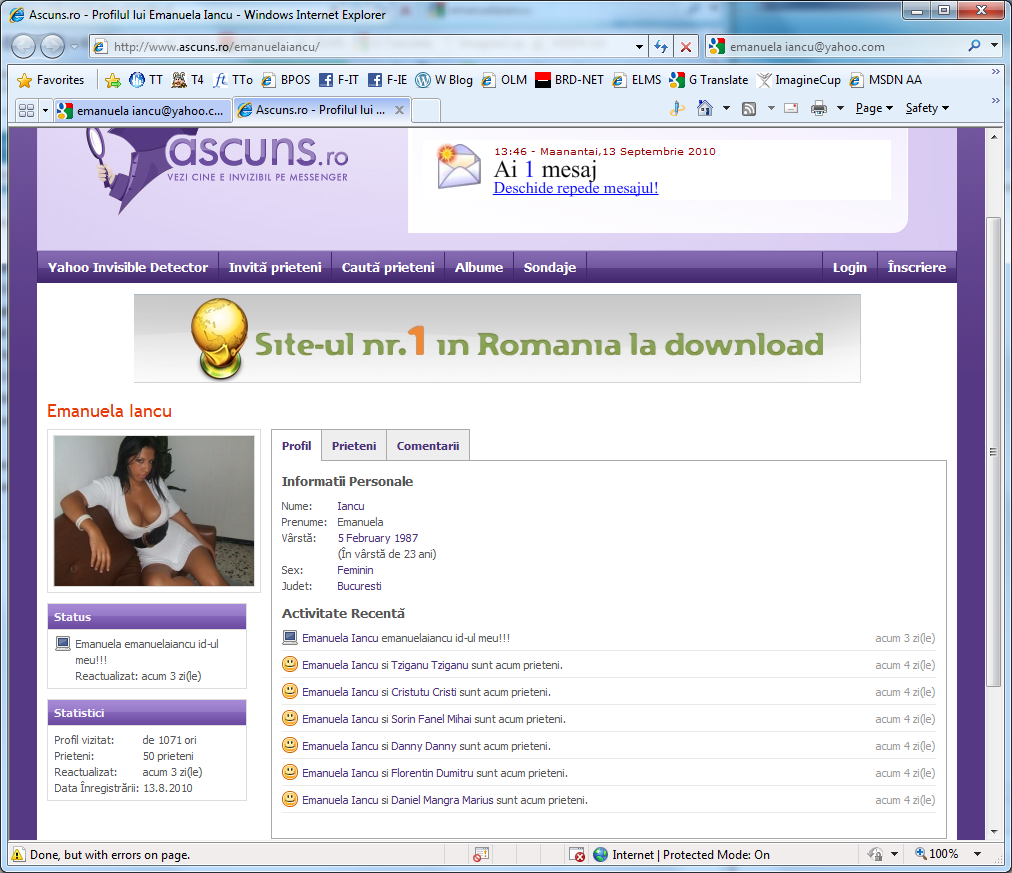
Task: Open the G Translate favorites bookmark
Action: click(x=708, y=80)
